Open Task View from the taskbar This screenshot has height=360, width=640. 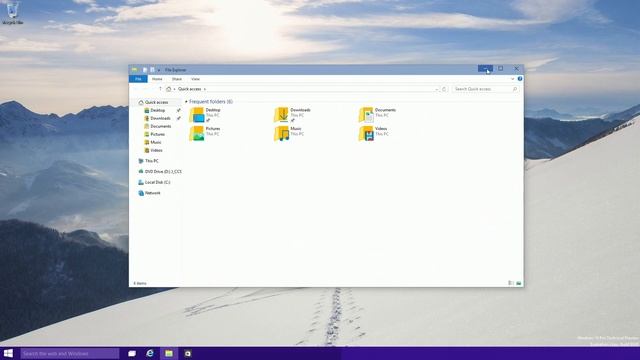click(x=132, y=353)
